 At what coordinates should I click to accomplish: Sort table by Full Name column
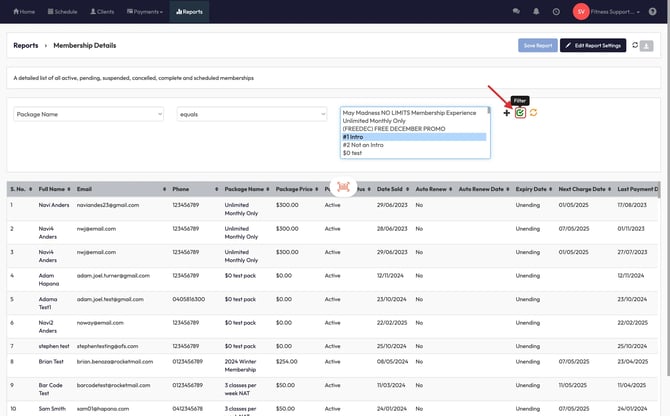tap(52, 188)
